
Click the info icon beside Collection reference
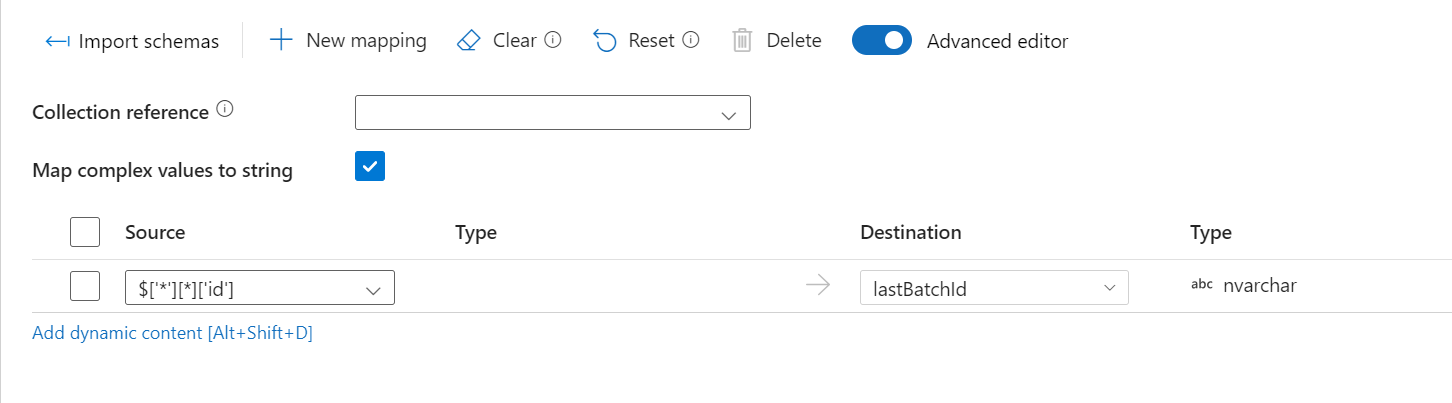click(225, 110)
